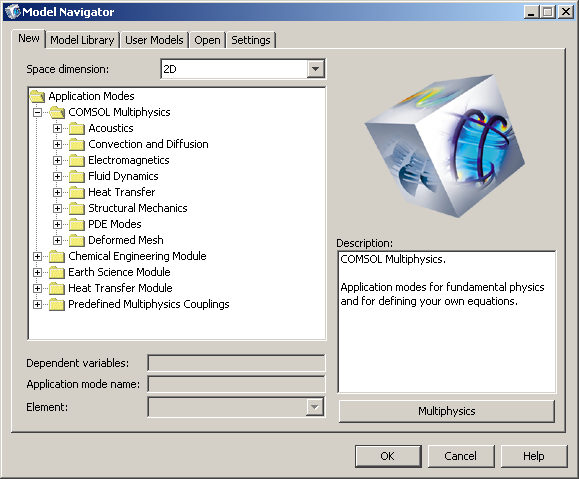Expand the PDE Modes node

point(57,225)
